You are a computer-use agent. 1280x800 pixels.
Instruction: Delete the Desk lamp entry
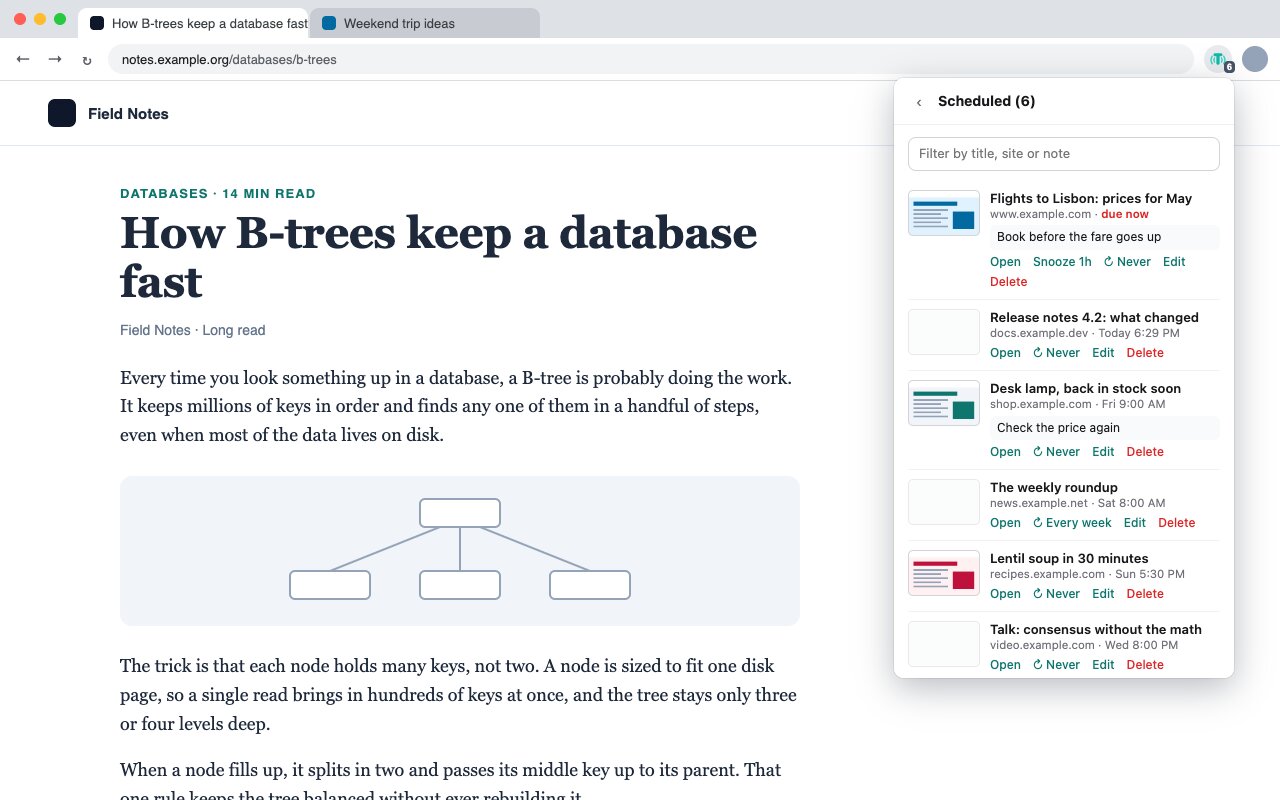[1145, 452]
